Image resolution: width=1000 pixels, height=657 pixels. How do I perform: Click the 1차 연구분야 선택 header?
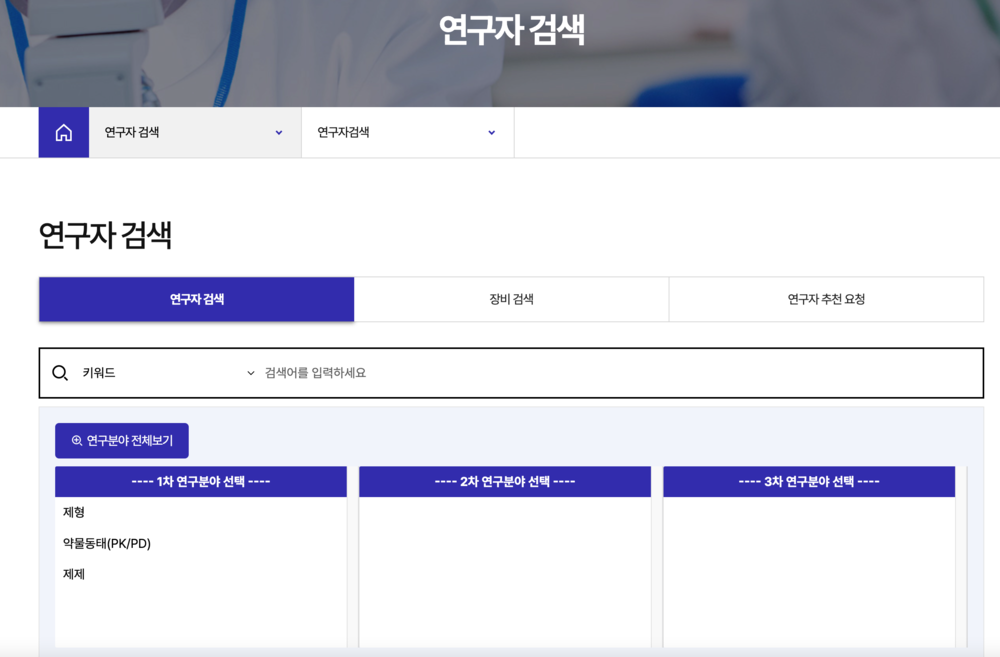click(x=201, y=481)
